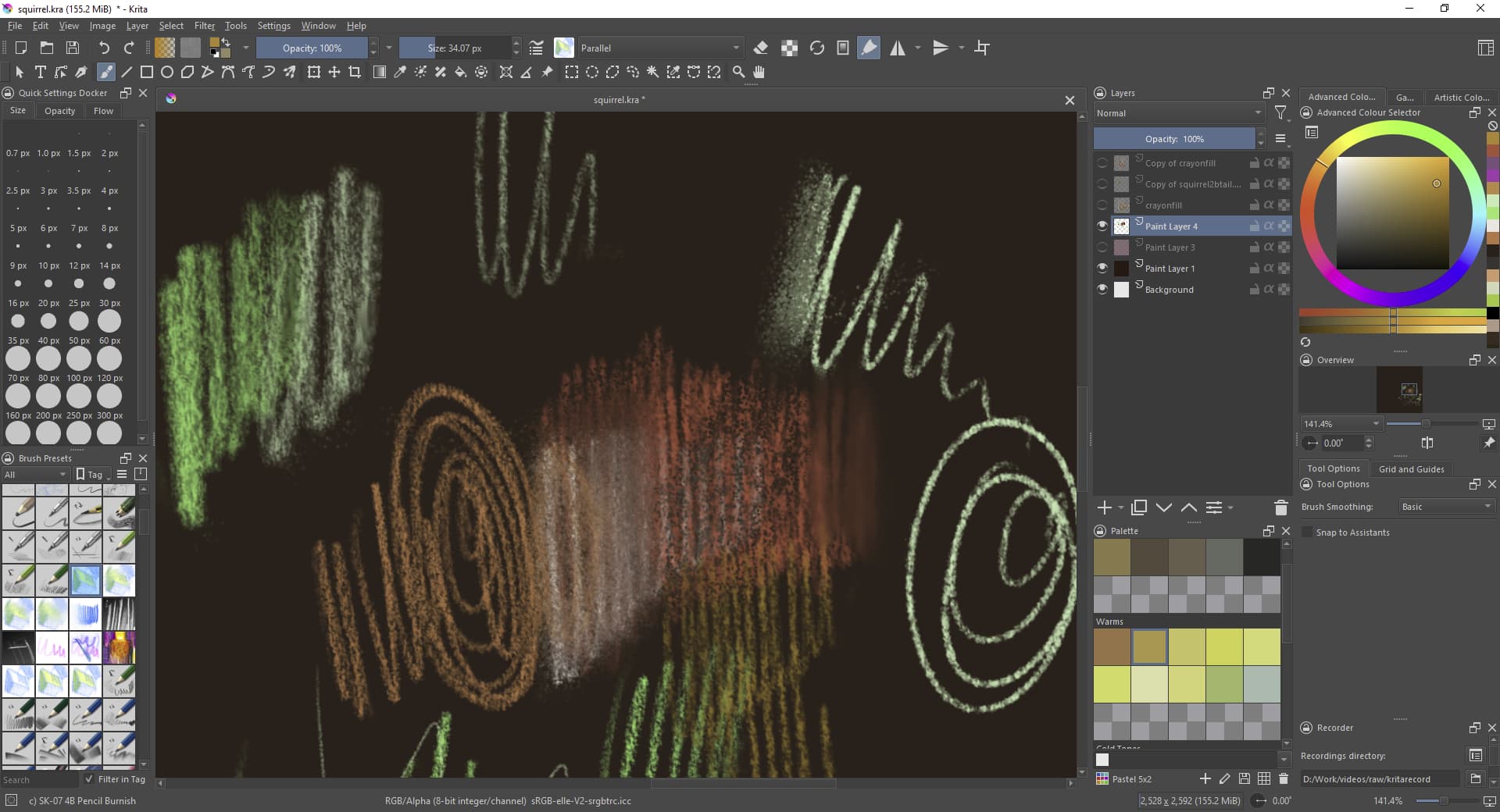Expand the Brush Smoothing dropdown
1500x812 pixels.
click(x=1445, y=507)
